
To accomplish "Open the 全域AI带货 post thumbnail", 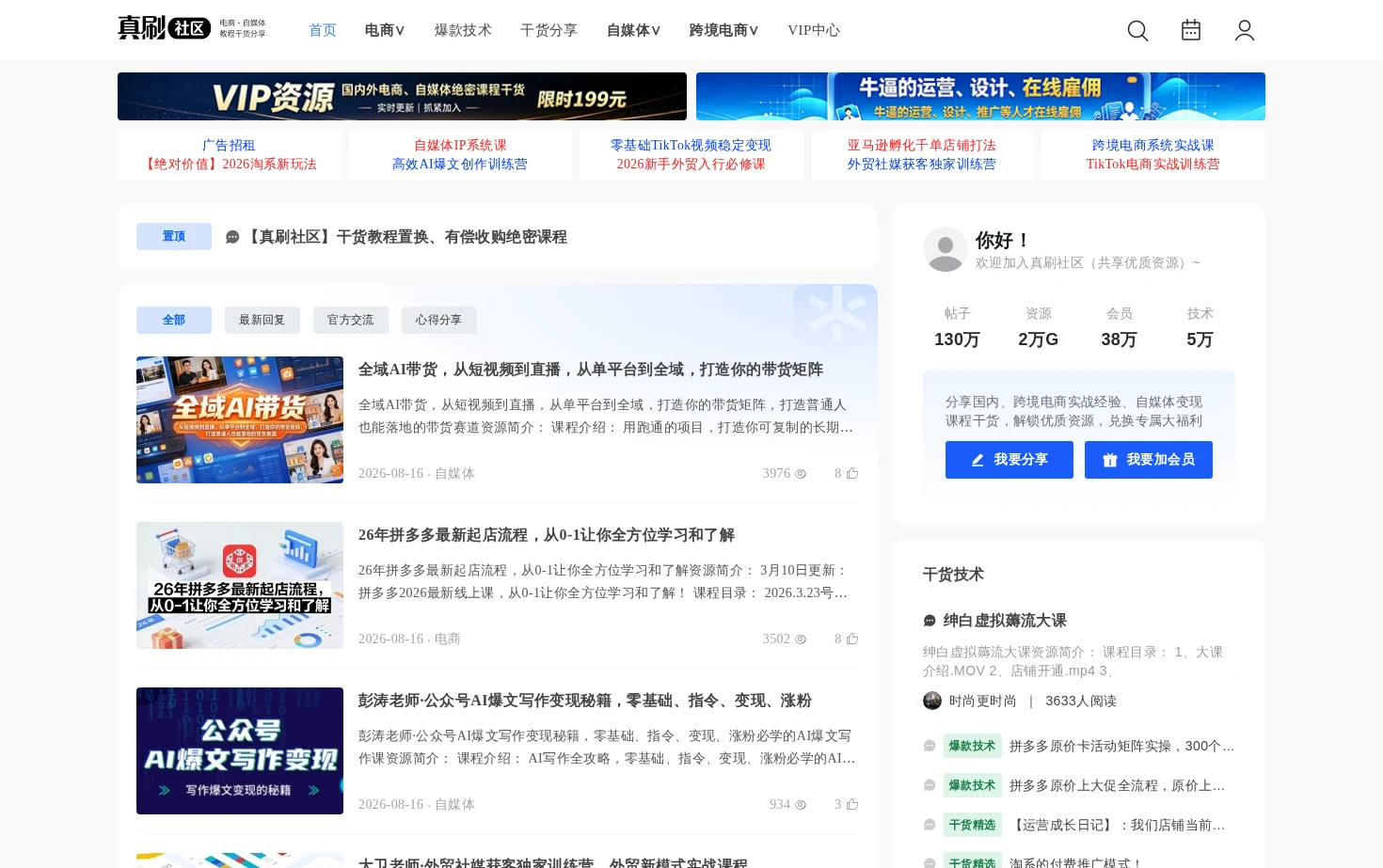I will coord(240,419).
